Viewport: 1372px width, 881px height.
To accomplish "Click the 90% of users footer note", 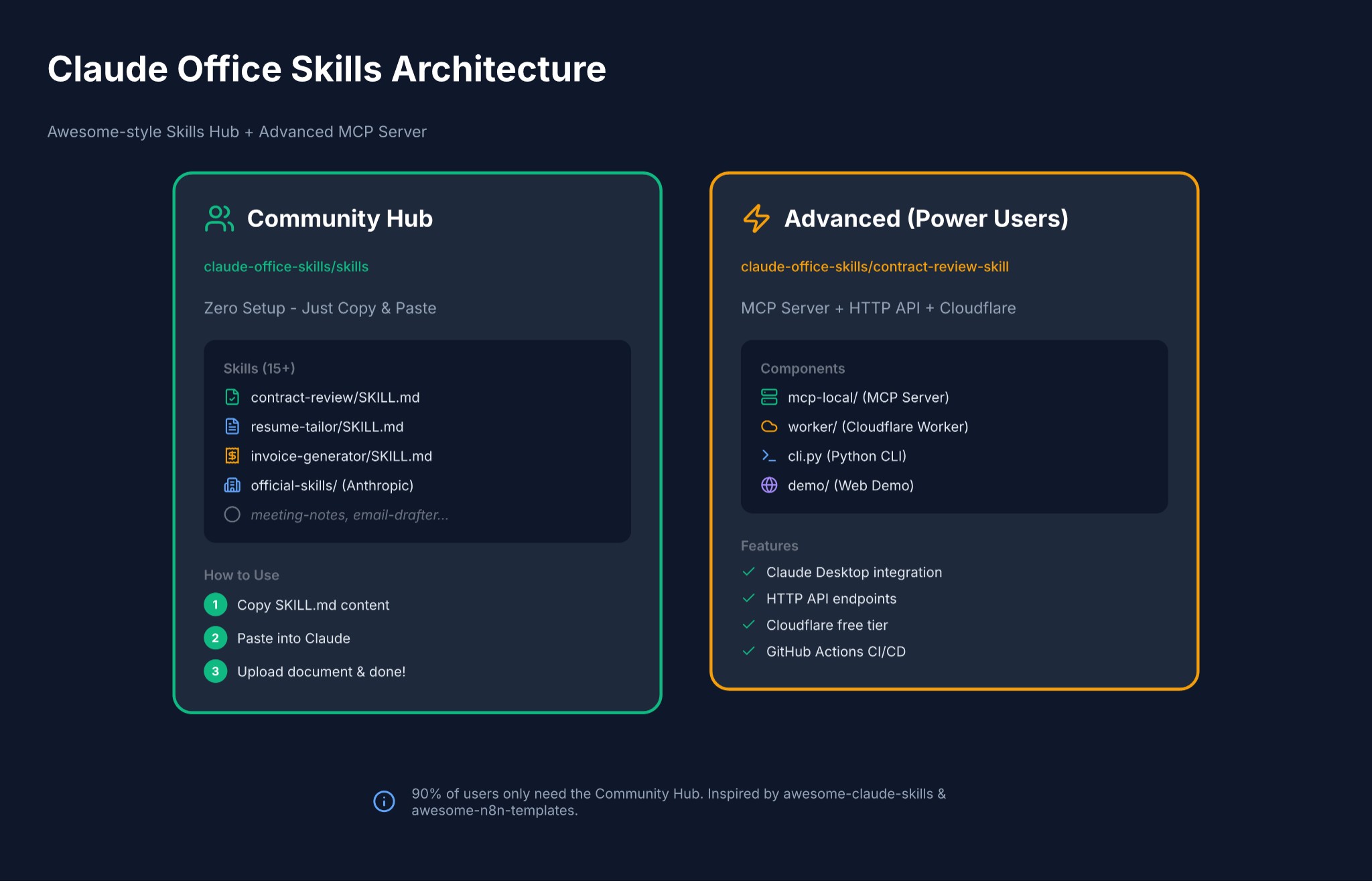I will (679, 802).
